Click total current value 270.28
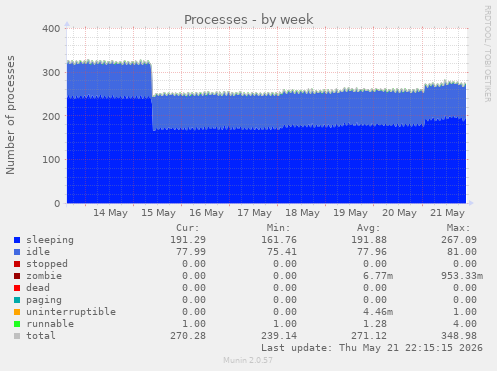Image resolution: width=497 pixels, height=371 pixels. 188,336
